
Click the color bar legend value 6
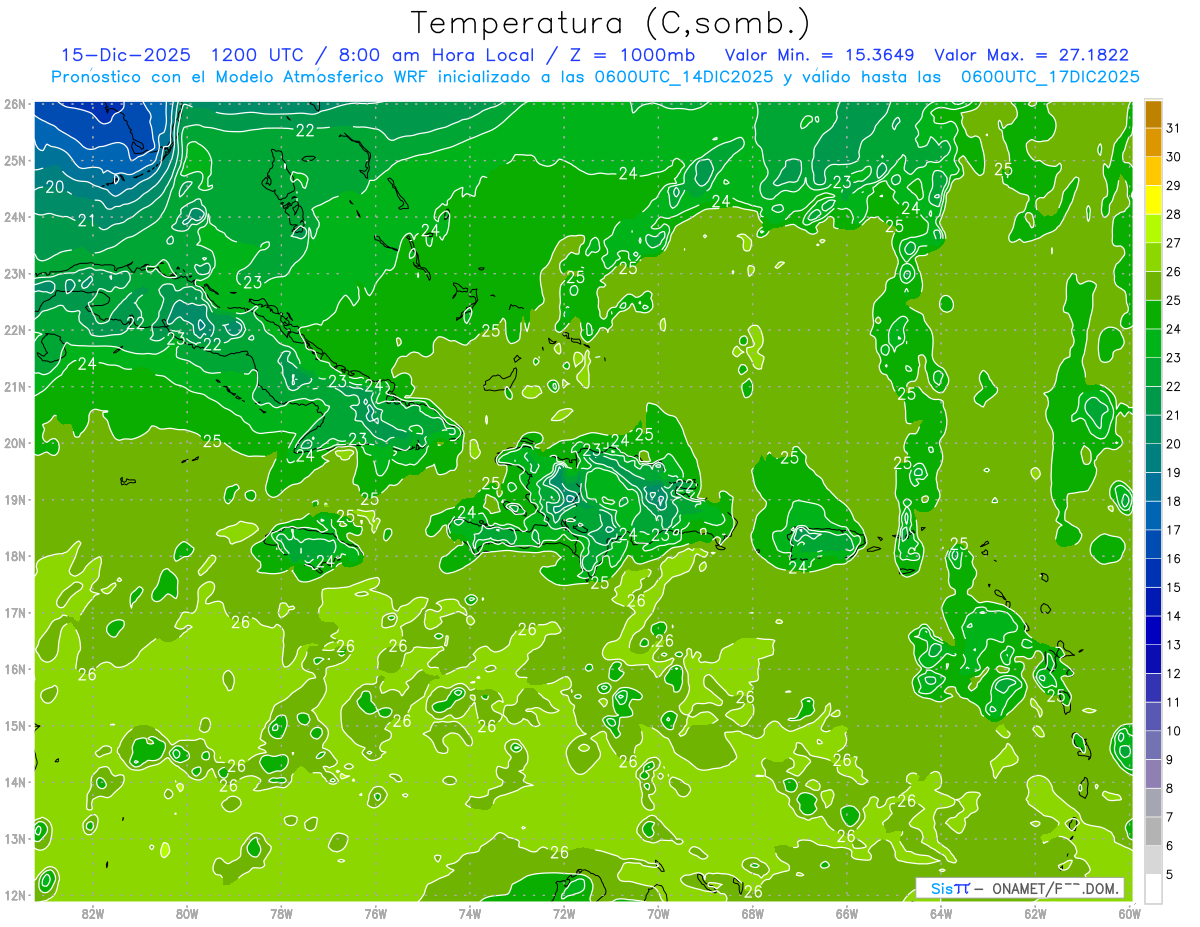click(1170, 845)
